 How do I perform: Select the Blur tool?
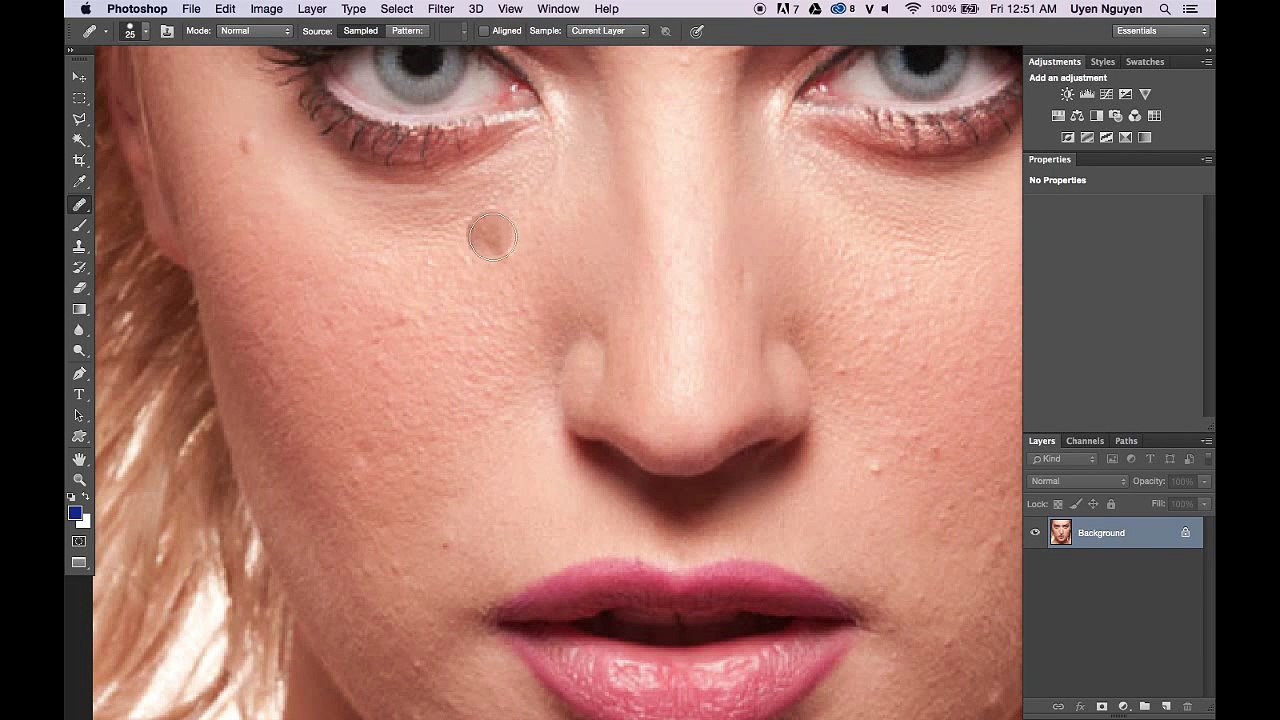(x=79, y=330)
